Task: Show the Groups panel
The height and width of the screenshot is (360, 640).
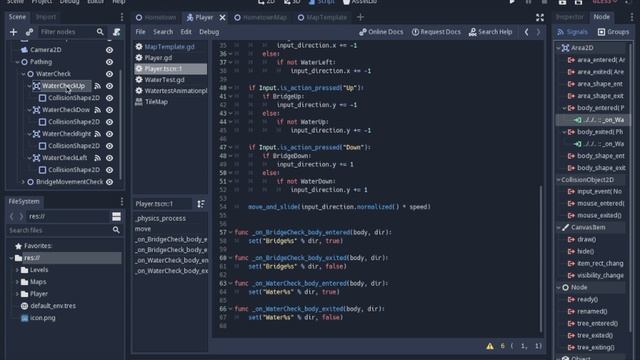Action: point(613,32)
